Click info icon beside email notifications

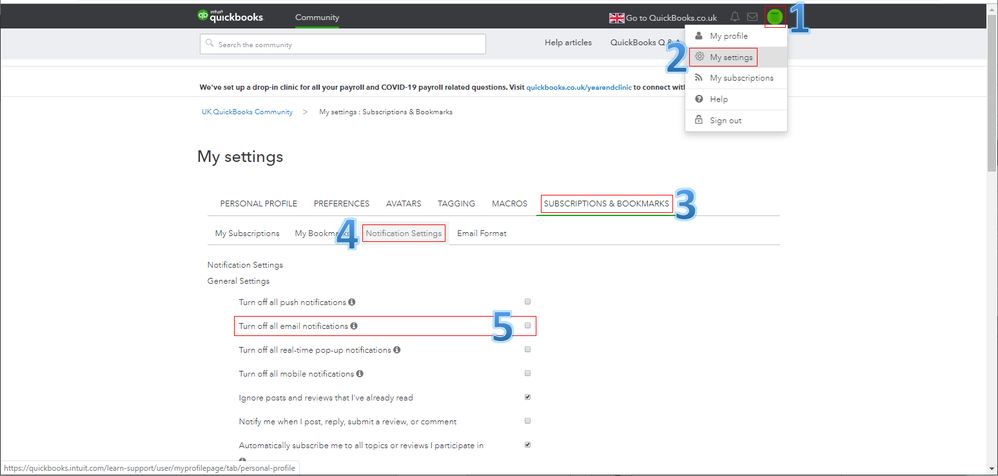coord(354,326)
